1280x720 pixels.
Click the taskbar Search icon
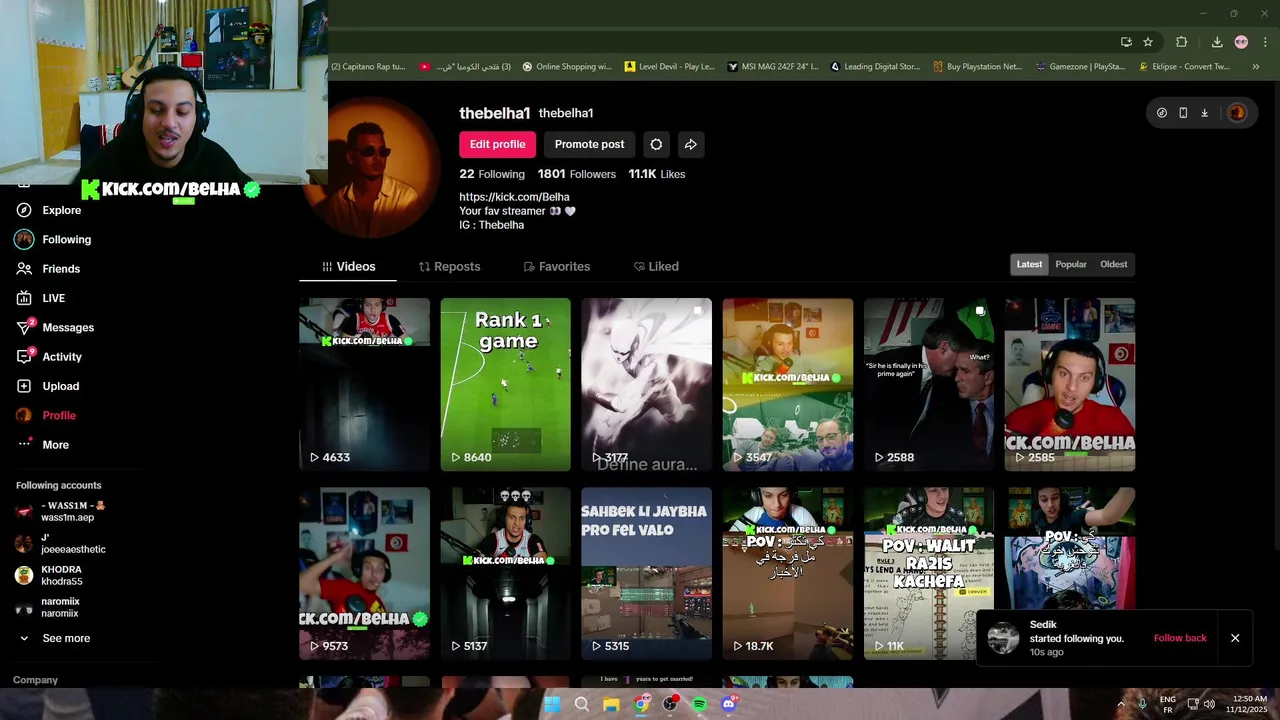coord(582,704)
